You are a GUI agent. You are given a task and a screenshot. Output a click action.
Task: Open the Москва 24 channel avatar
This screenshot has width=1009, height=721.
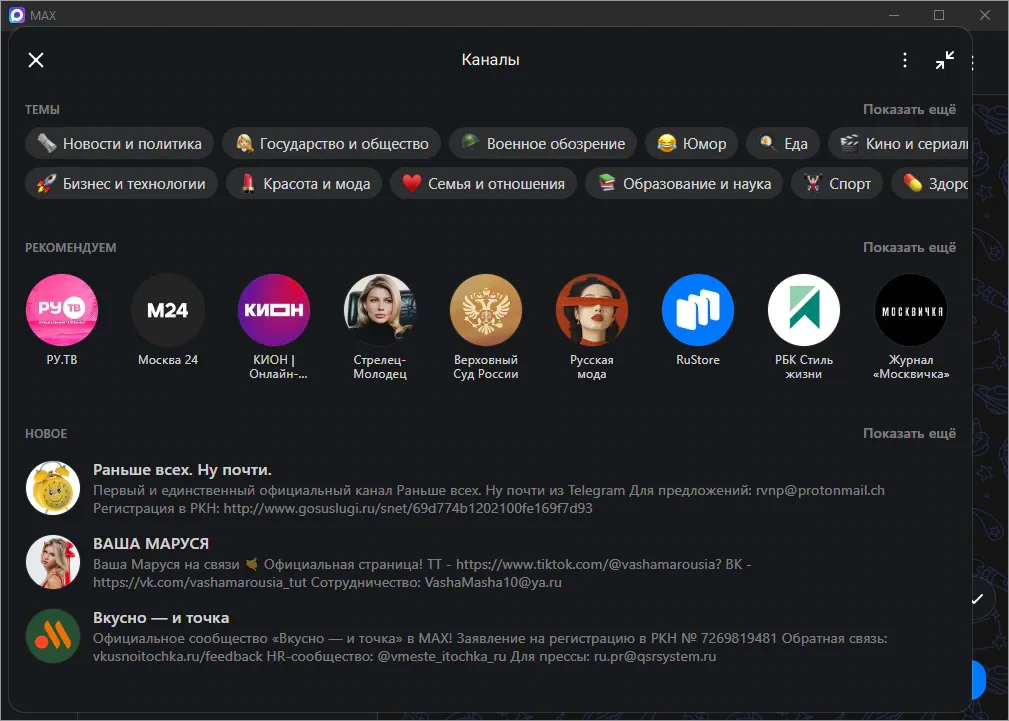[x=168, y=310]
